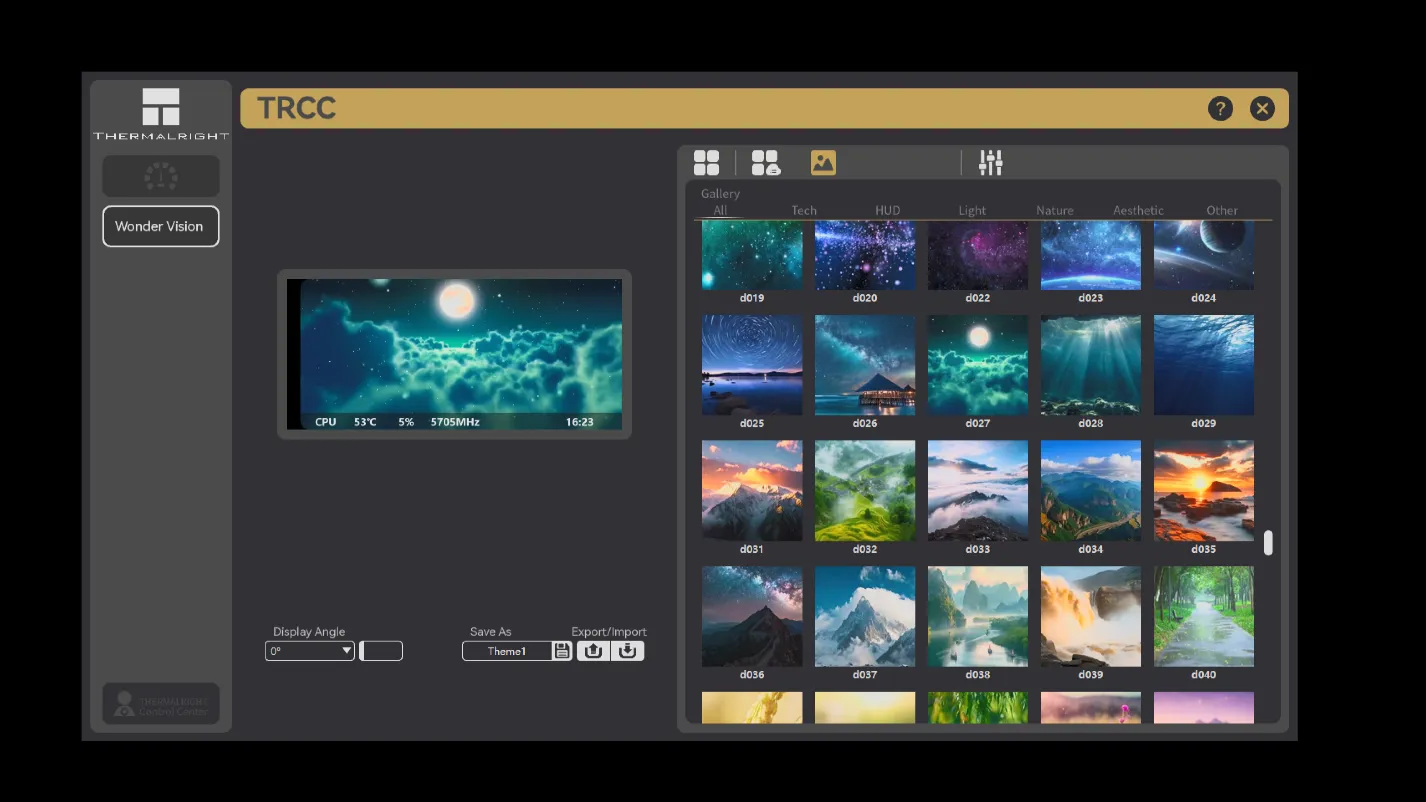Open the cloud themes icon
1426x802 pixels.
click(x=765, y=163)
